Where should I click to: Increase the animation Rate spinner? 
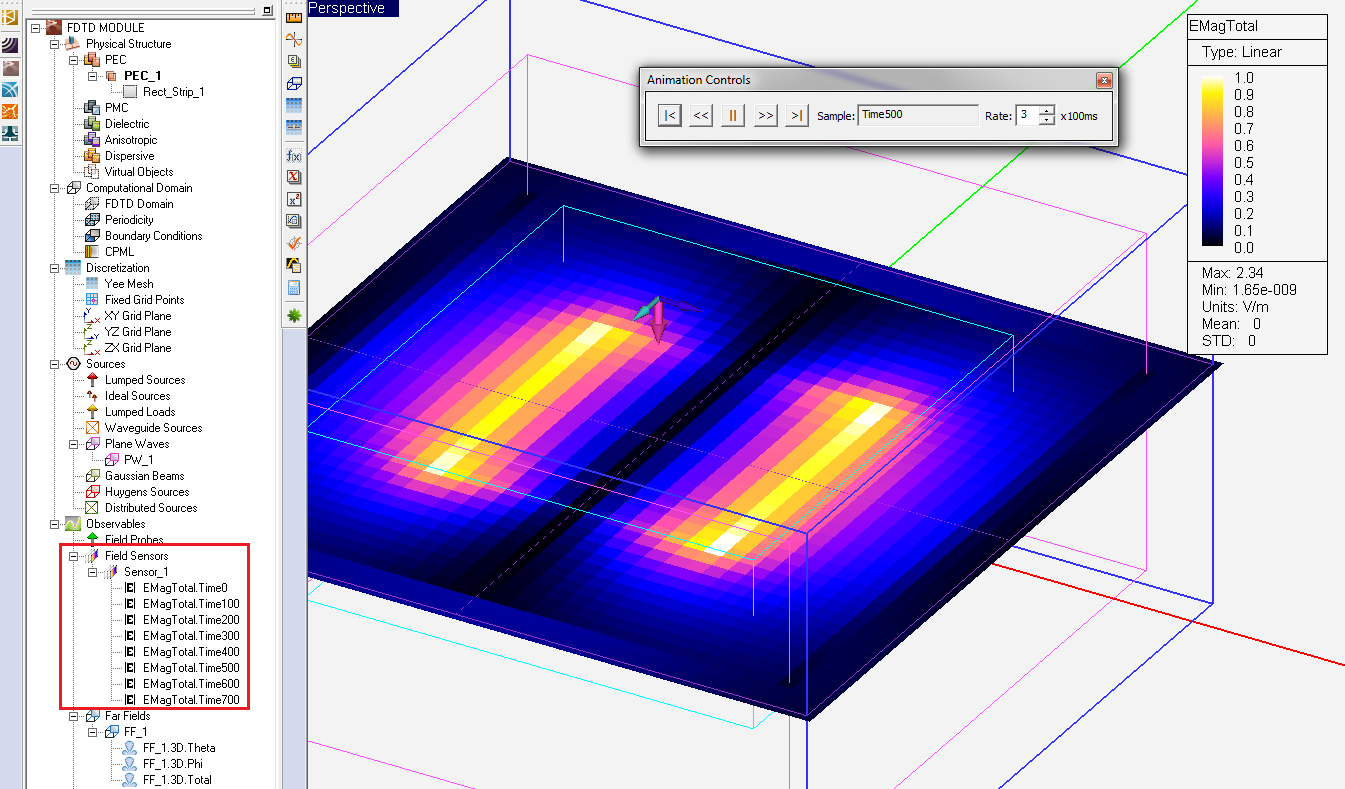[1047, 110]
